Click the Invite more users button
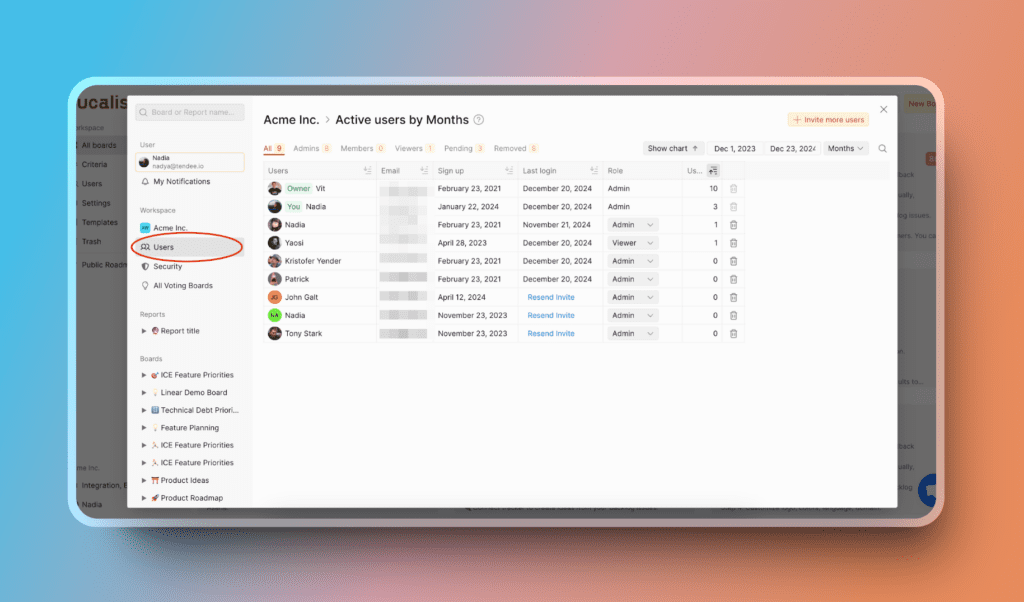Screen dimensions: 1024x602 828,120
